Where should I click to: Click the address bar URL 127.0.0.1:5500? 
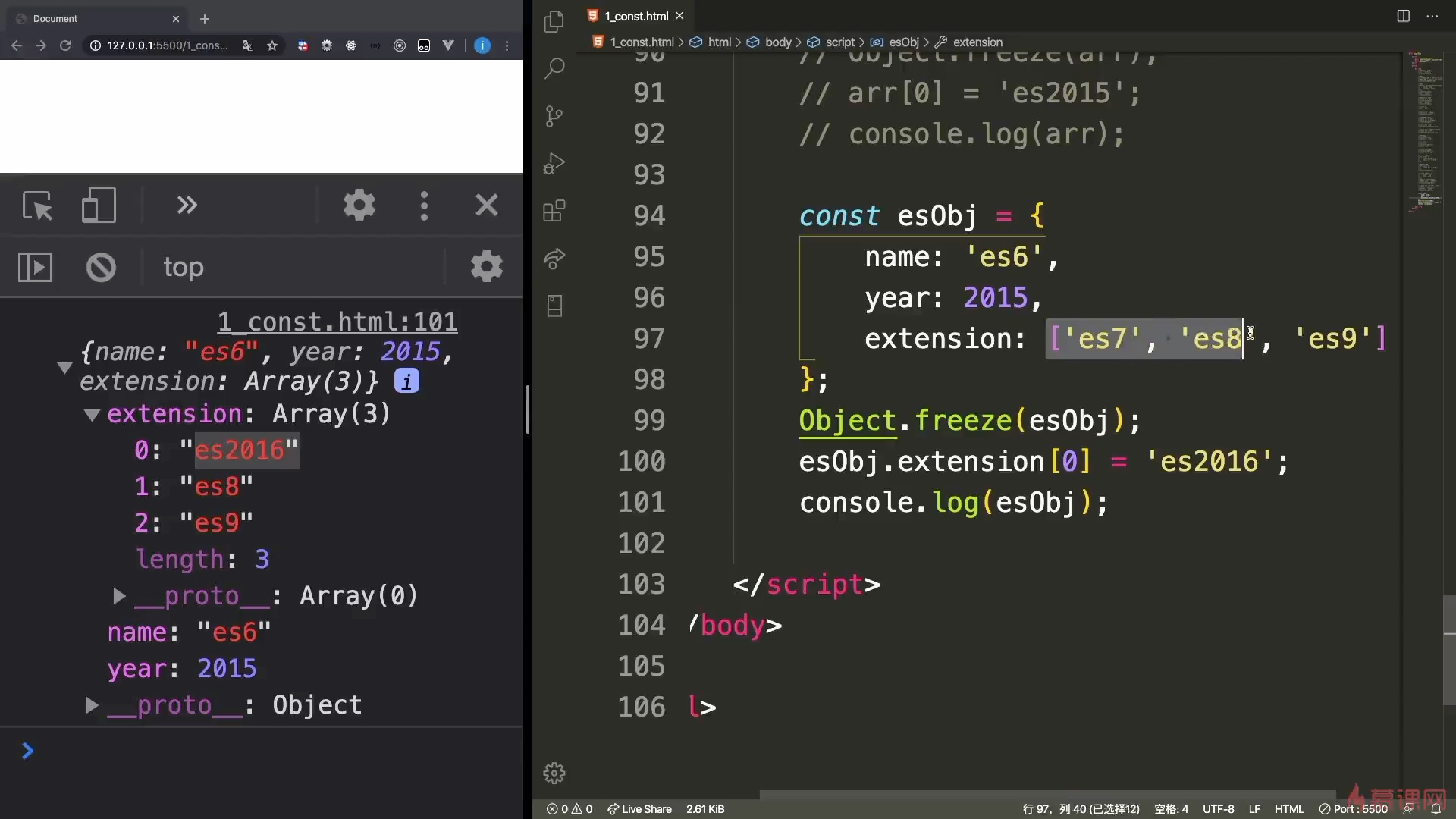[x=167, y=45]
